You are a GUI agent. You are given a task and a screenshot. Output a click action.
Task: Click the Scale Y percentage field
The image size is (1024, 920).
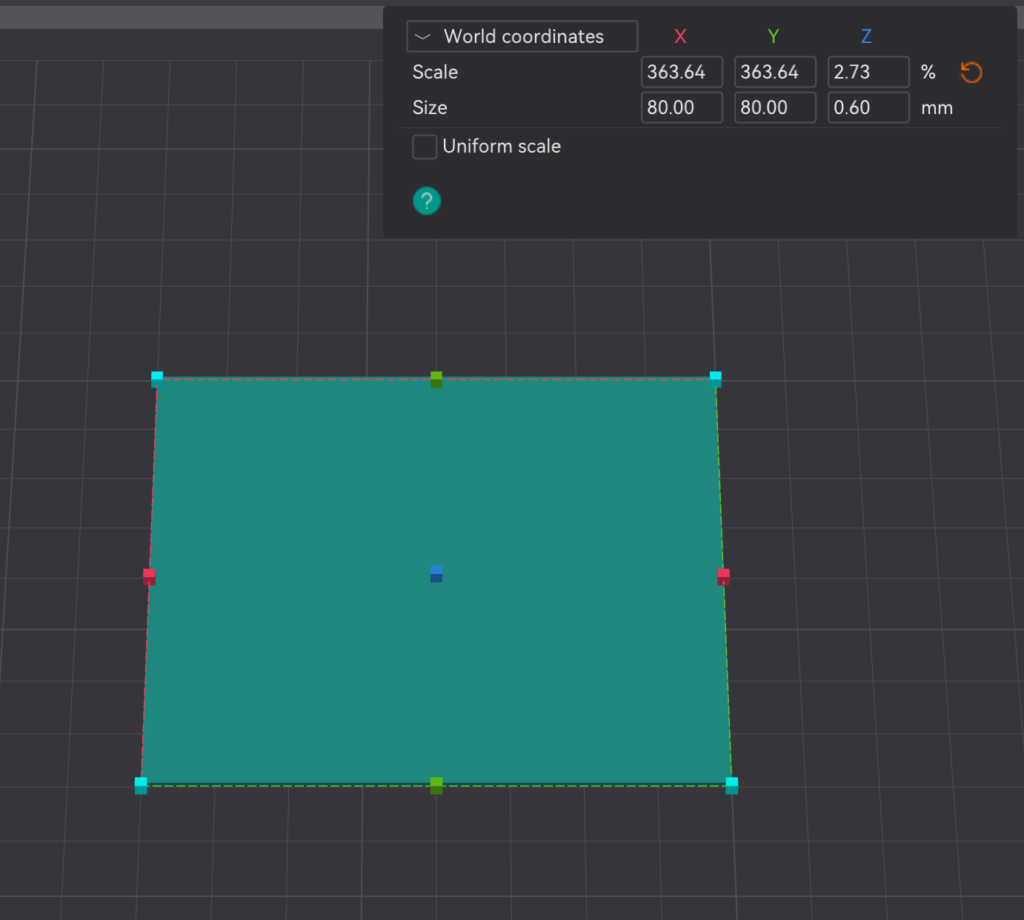pos(775,72)
